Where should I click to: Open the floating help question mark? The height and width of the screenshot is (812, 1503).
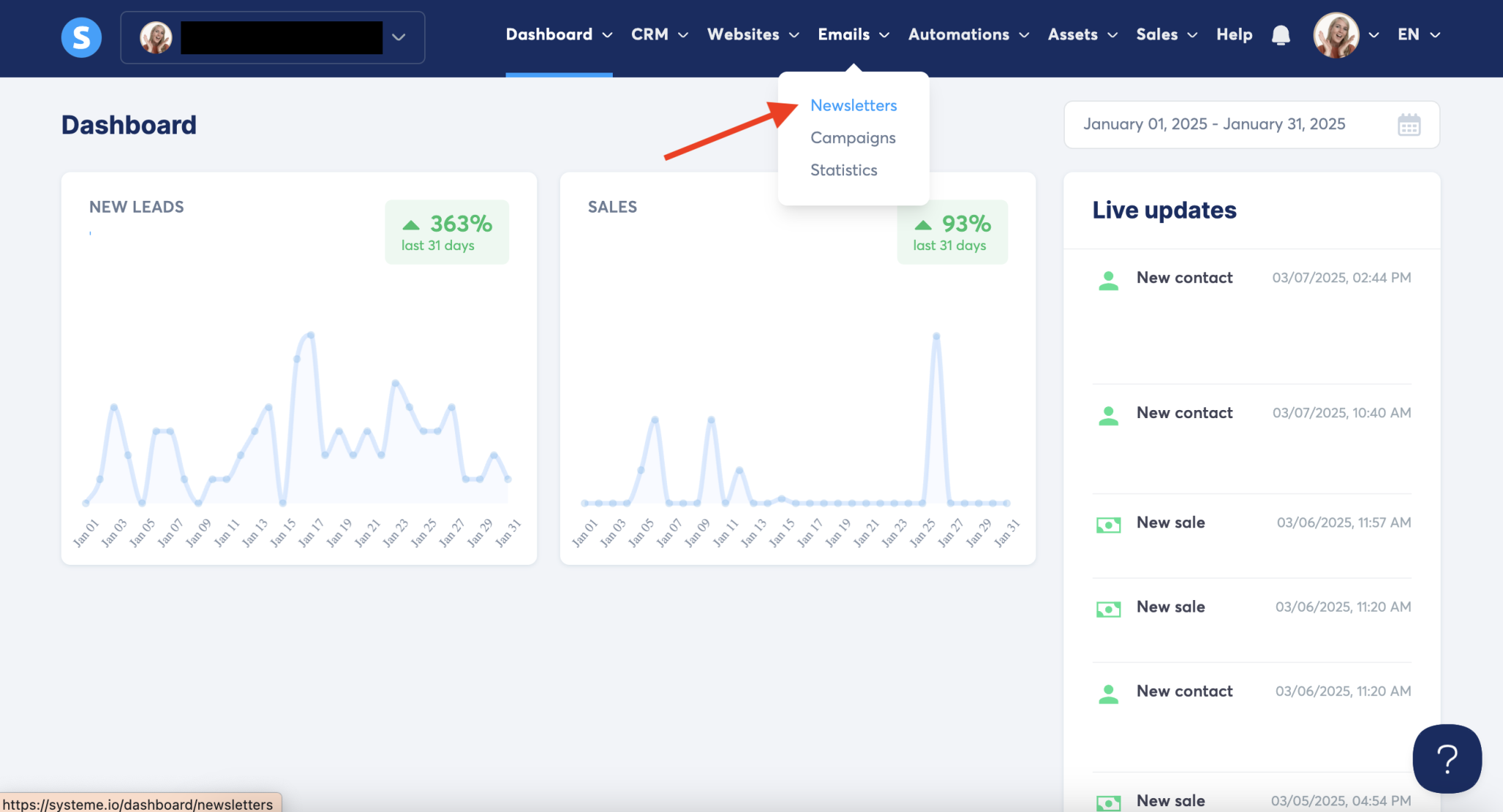click(x=1446, y=758)
